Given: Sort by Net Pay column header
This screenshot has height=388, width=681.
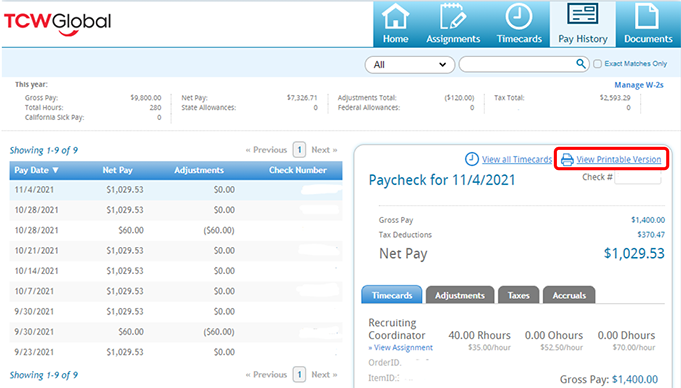Looking at the screenshot, I should point(117,170).
